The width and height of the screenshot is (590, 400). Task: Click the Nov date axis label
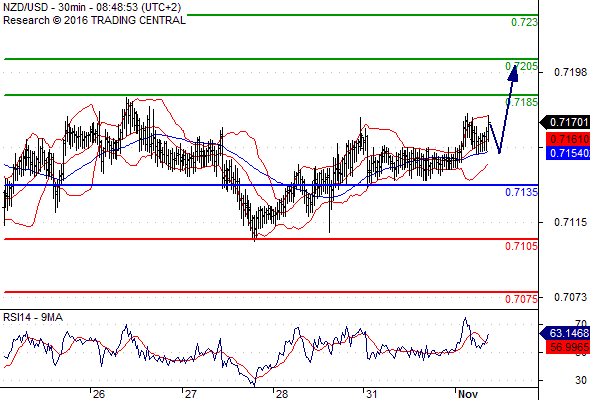coord(468,394)
